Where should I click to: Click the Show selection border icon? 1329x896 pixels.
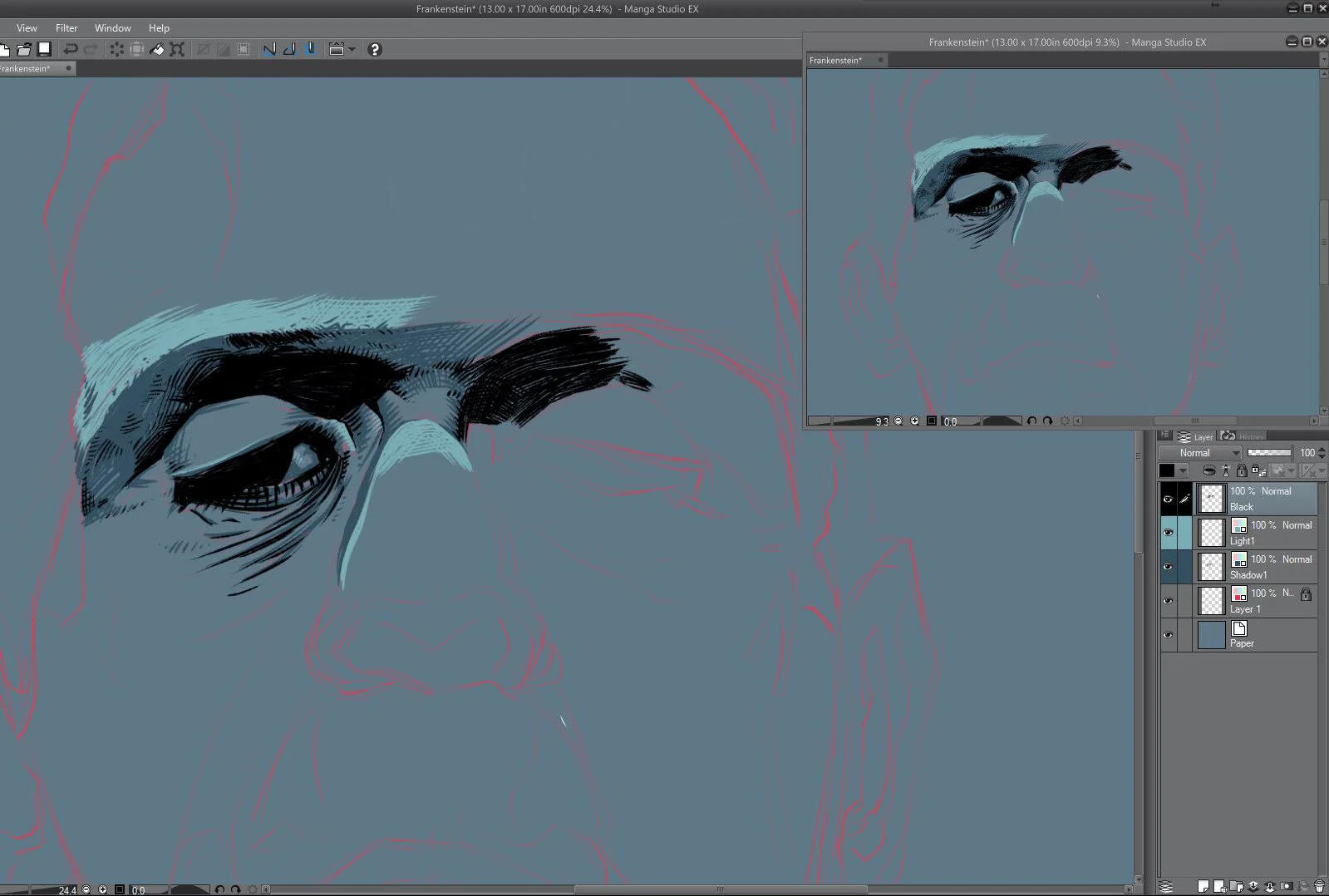tap(244, 49)
